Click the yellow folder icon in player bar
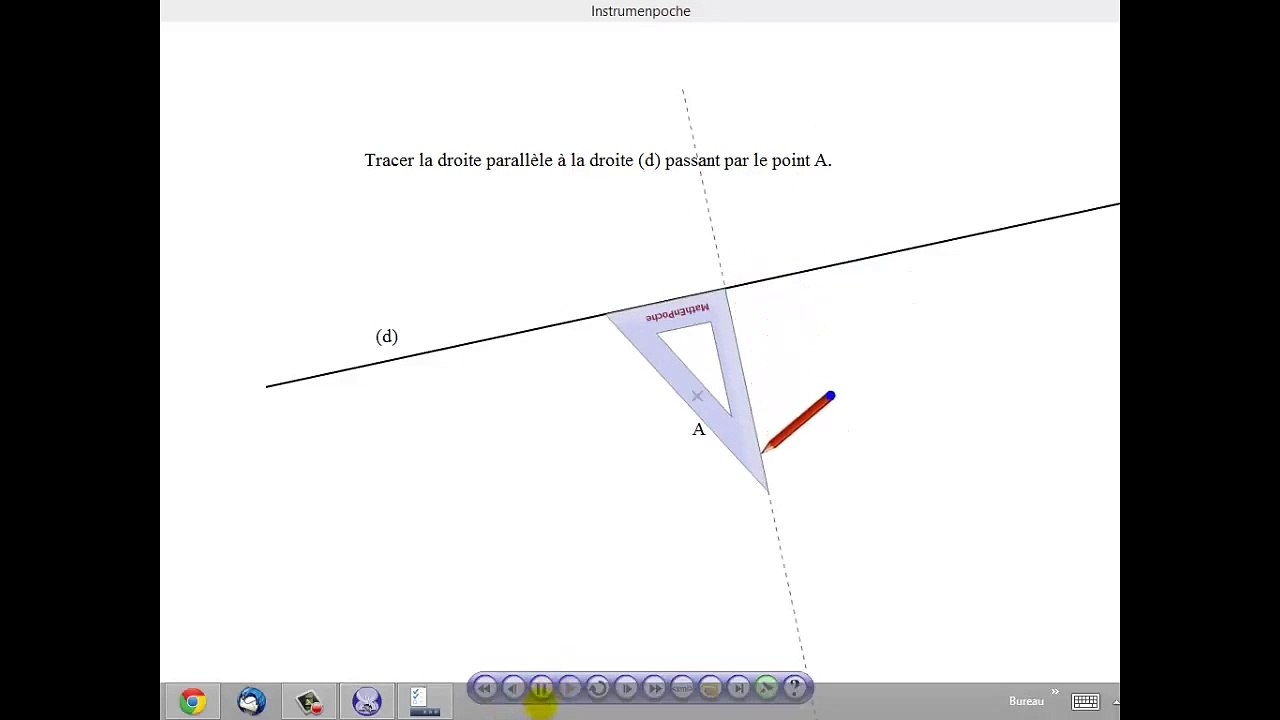Screen dimensions: 1280x720 point(710,688)
